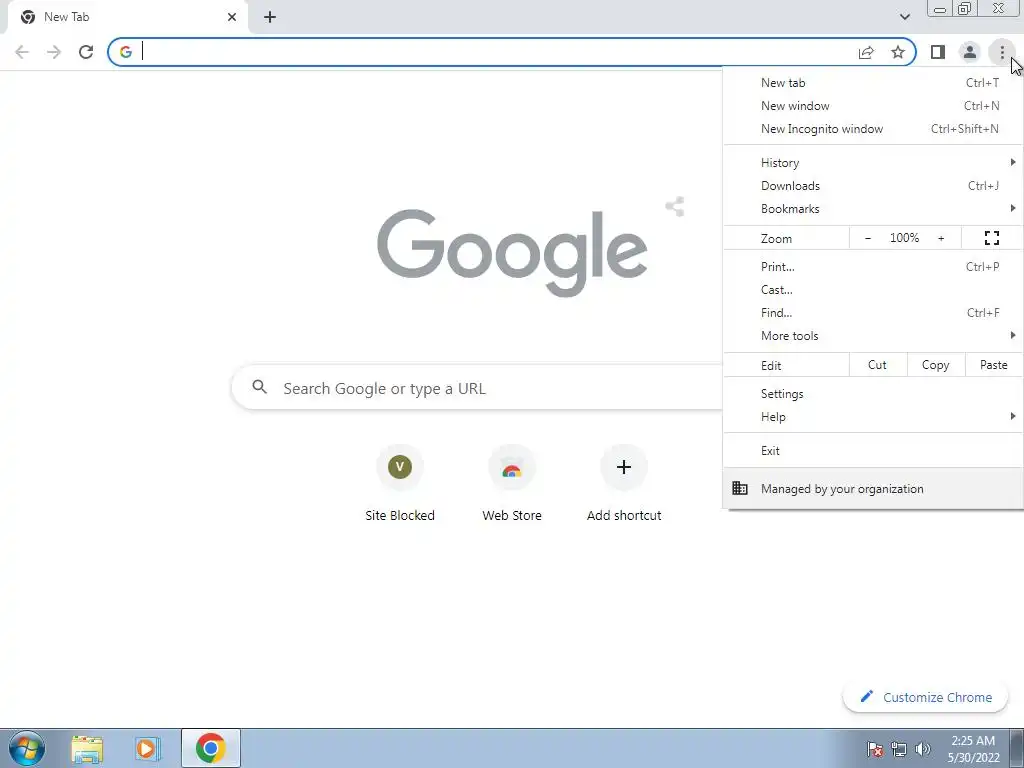This screenshot has width=1024, height=768.
Task: Close the New Tab tab
Action: (232, 17)
